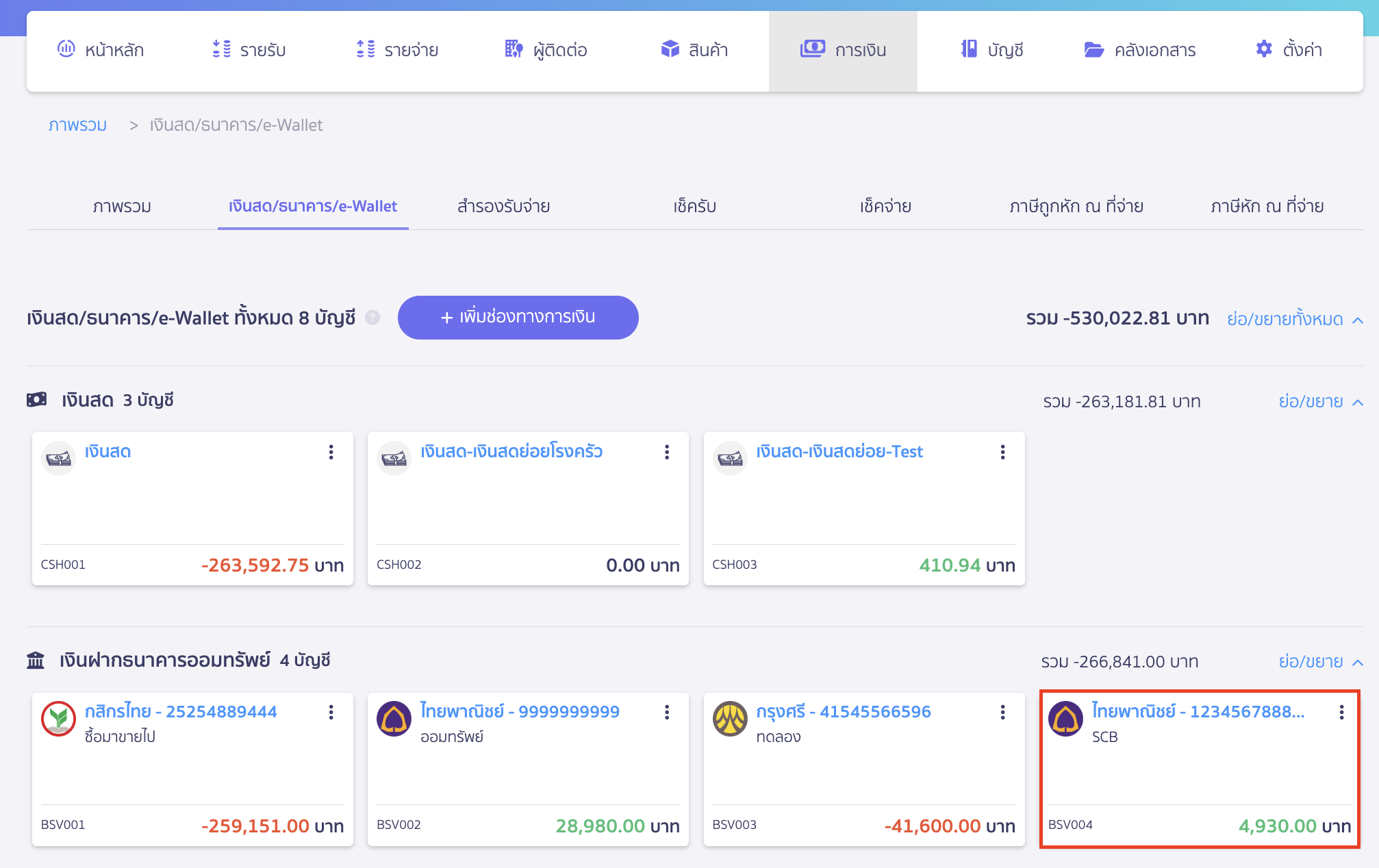Select the ภาษีหัก ณ ที่จ่าย tab
The height and width of the screenshot is (868, 1379).
[x=1267, y=206]
